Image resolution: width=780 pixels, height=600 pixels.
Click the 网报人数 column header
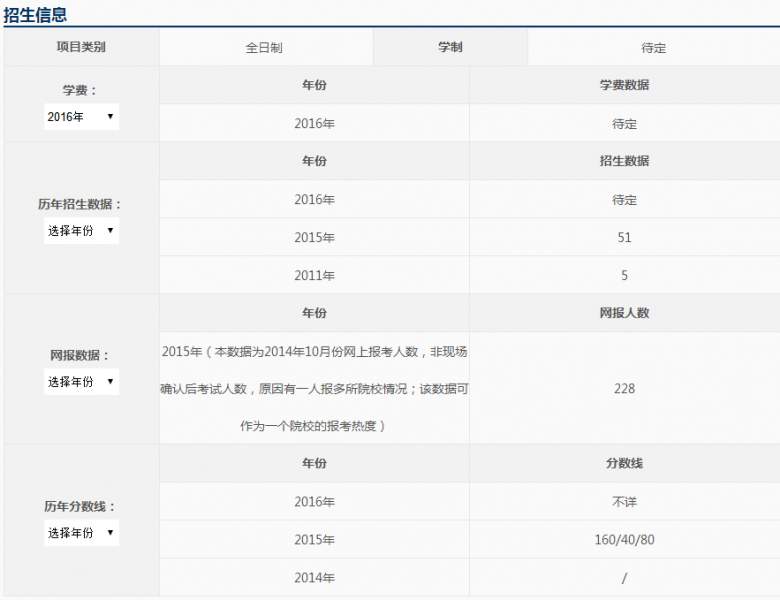[624, 312]
